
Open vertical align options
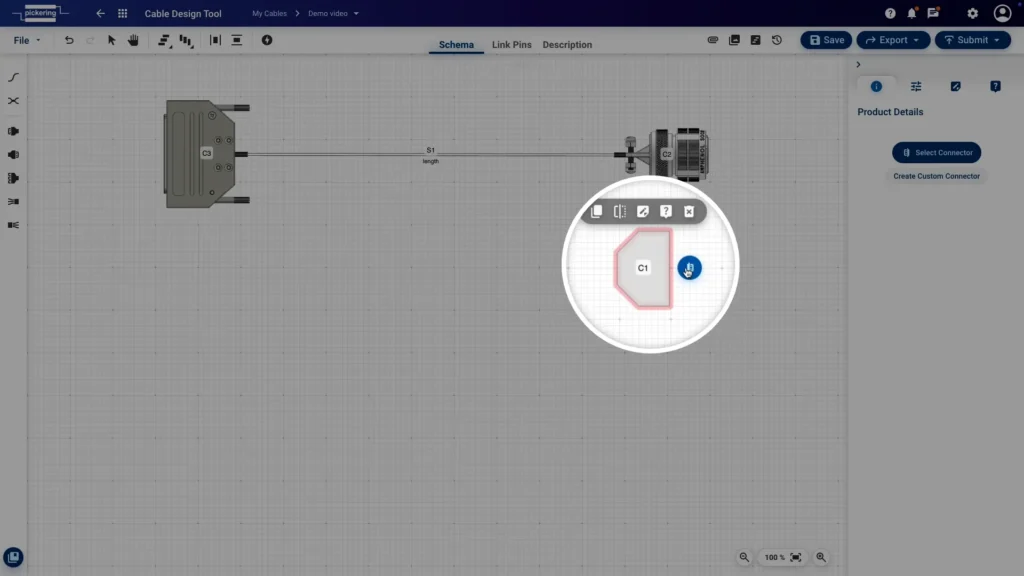point(186,40)
